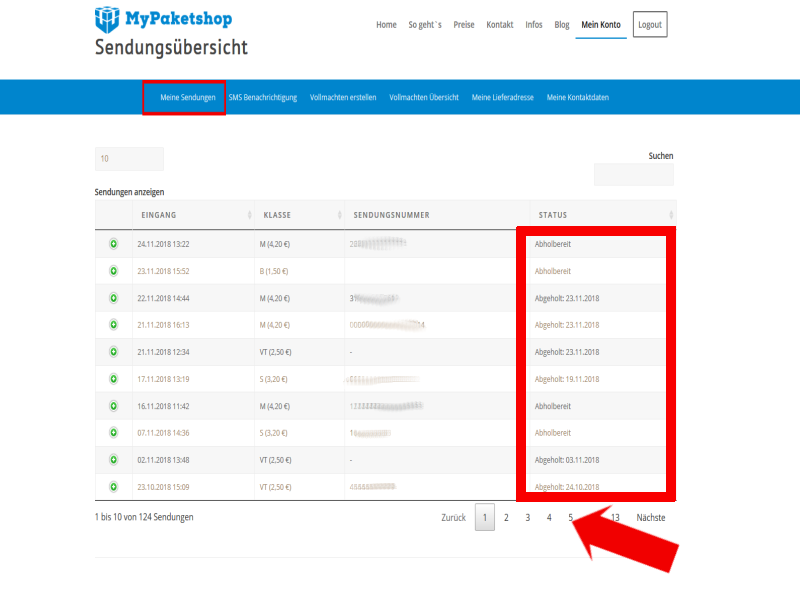Expand row with entry 22.11.2018 14:44
Viewport: 800px width, 600px height.
click(113, 298)
